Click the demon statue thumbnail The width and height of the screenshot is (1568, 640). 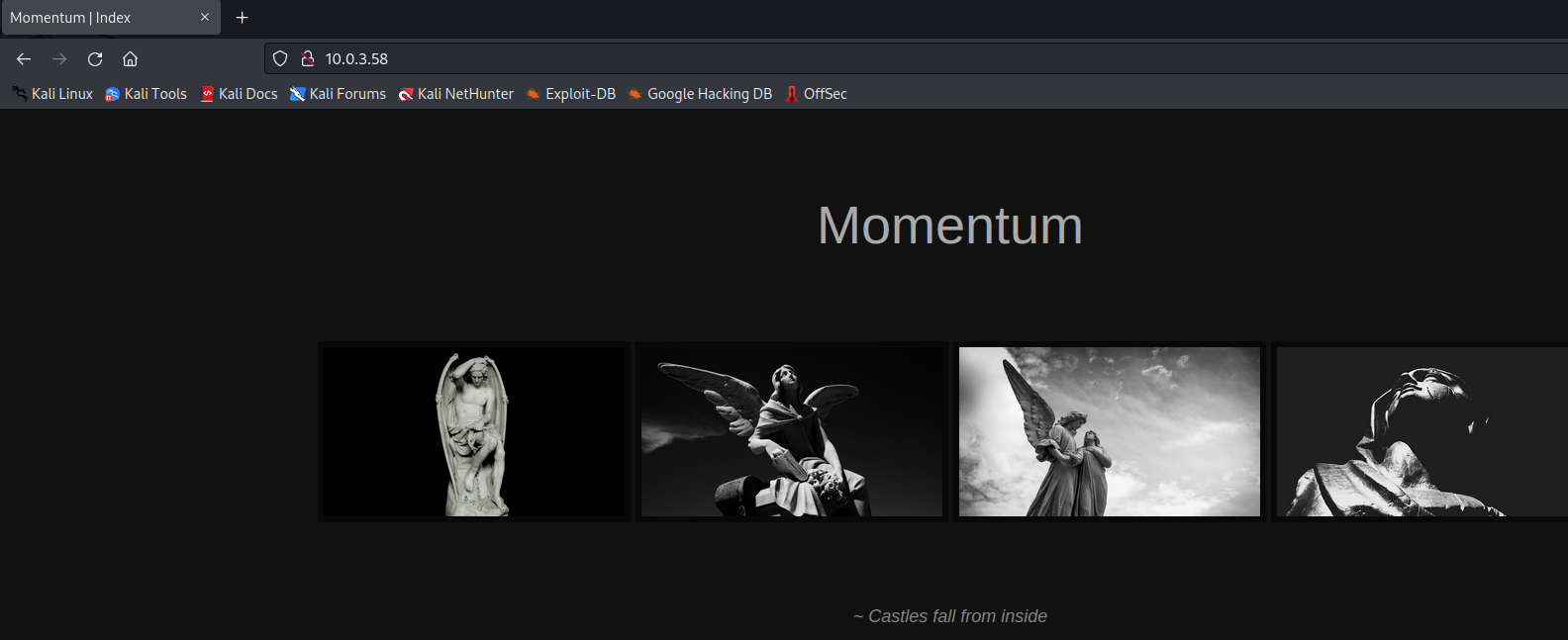(x=474, y=431)
